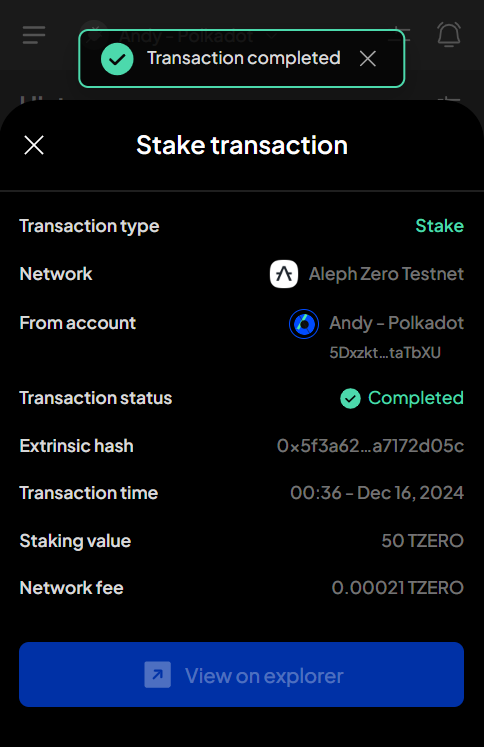Click the Aleph Zero network logo
484x747 pixels.
pos(284,274)
